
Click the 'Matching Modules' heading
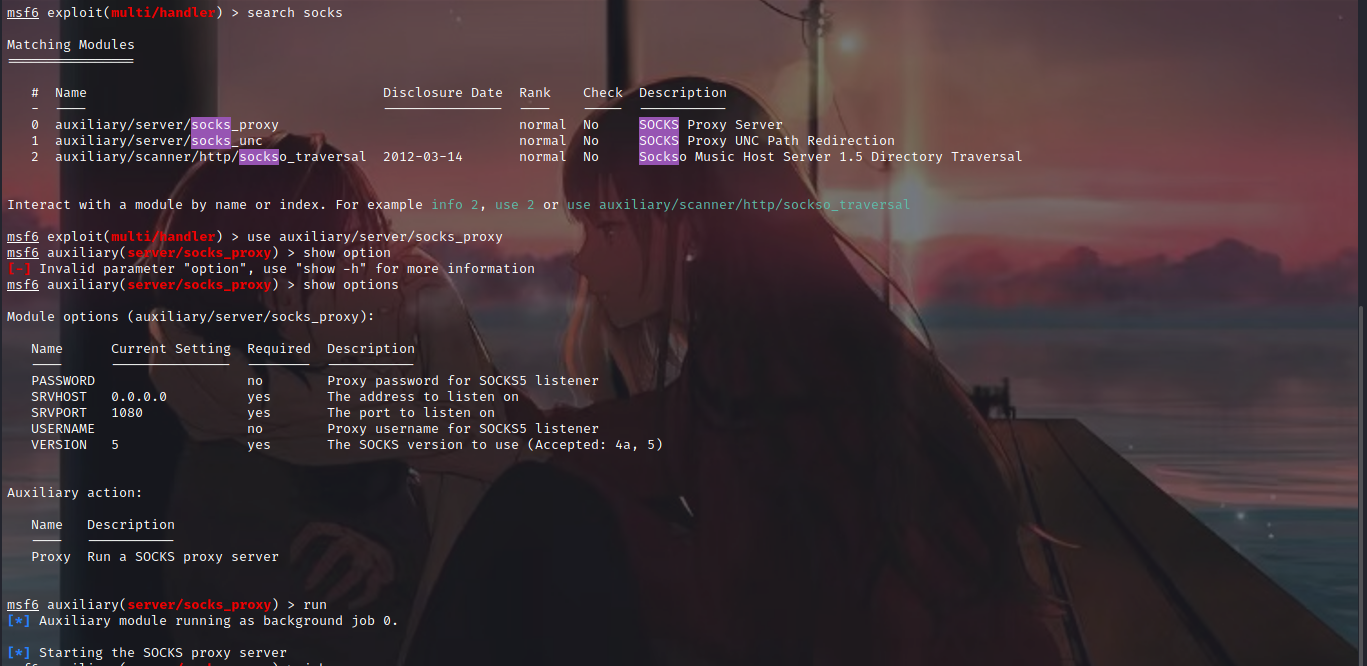71,45
